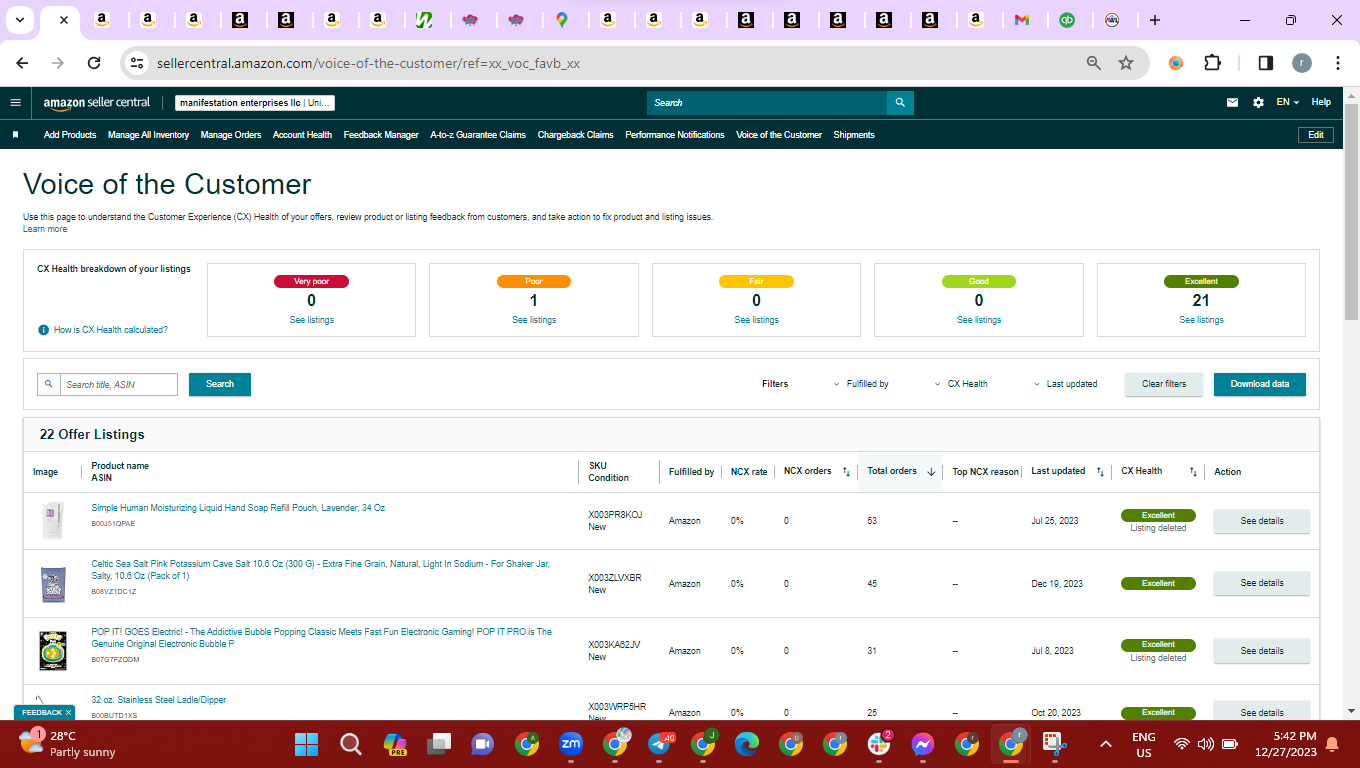See listings under the Poor category

[x=534, y=320]
